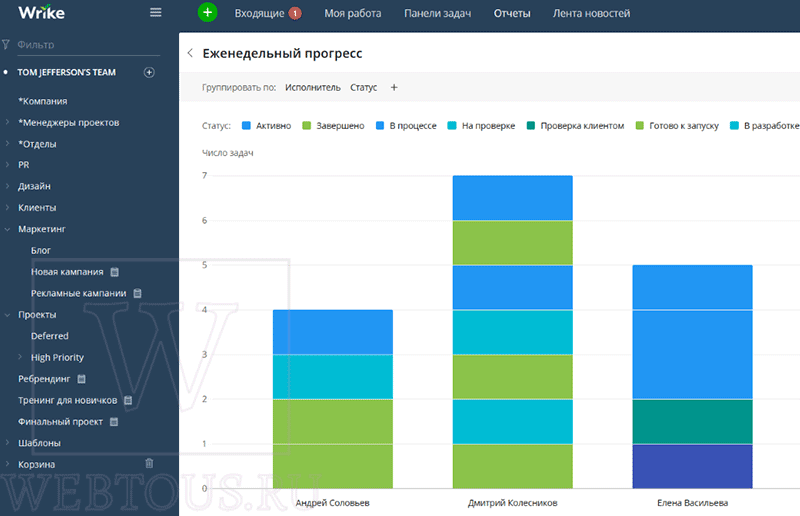Click the project icon beside Новая кампания
The height and width of the screenshot is (516, 800).
115,272
